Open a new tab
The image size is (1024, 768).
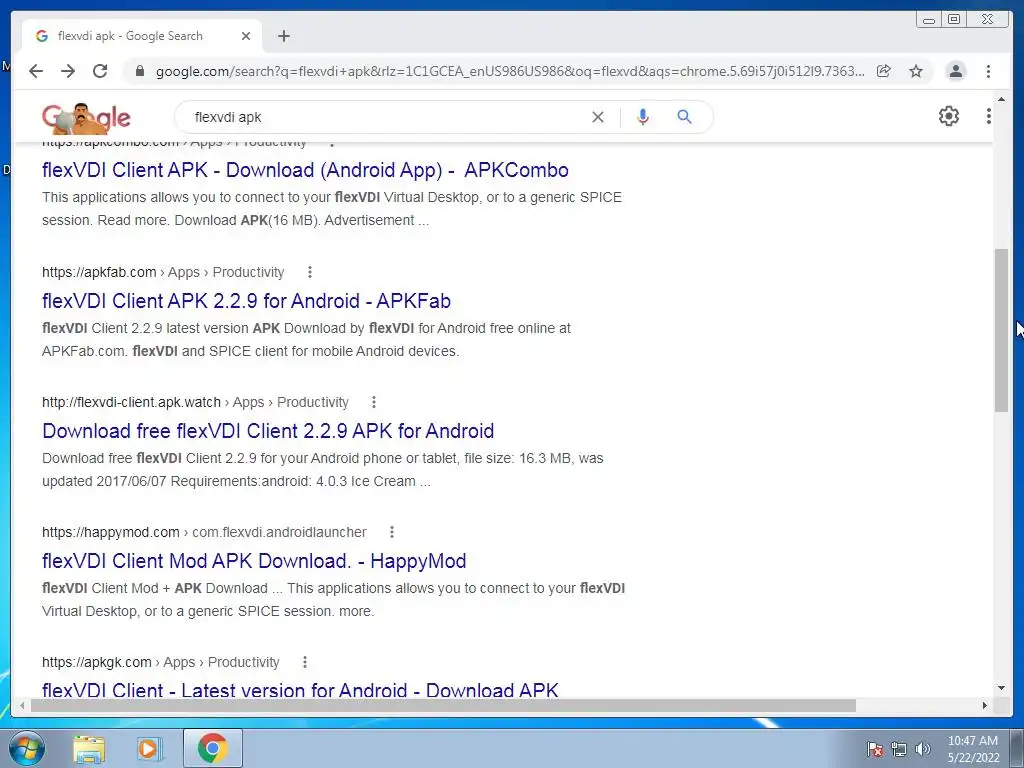(x=283, y=36)
